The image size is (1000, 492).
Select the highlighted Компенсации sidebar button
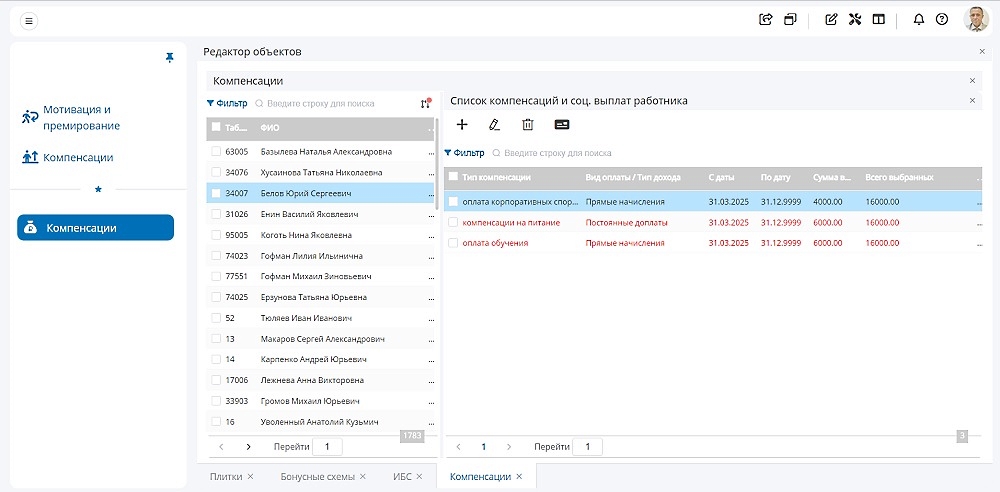95,228
